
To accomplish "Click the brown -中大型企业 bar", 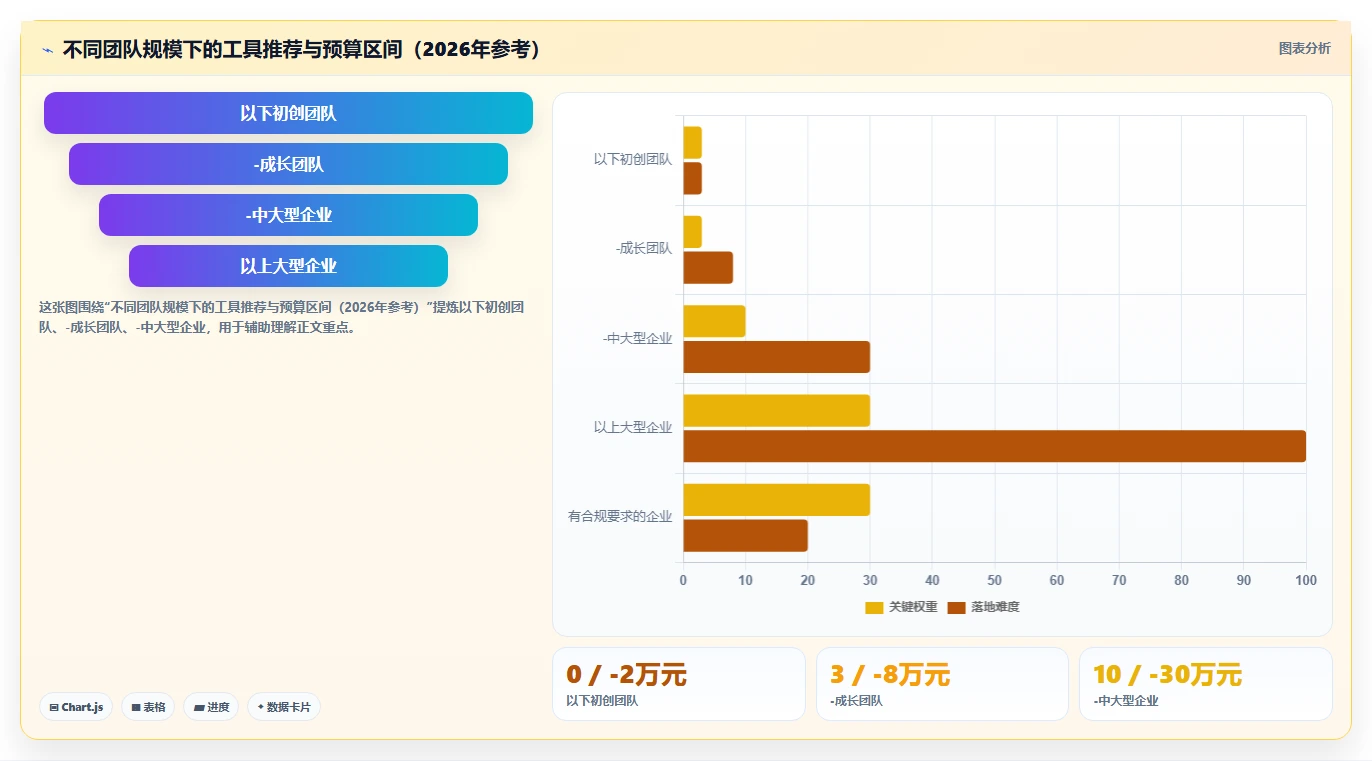I will coord(776,357).
